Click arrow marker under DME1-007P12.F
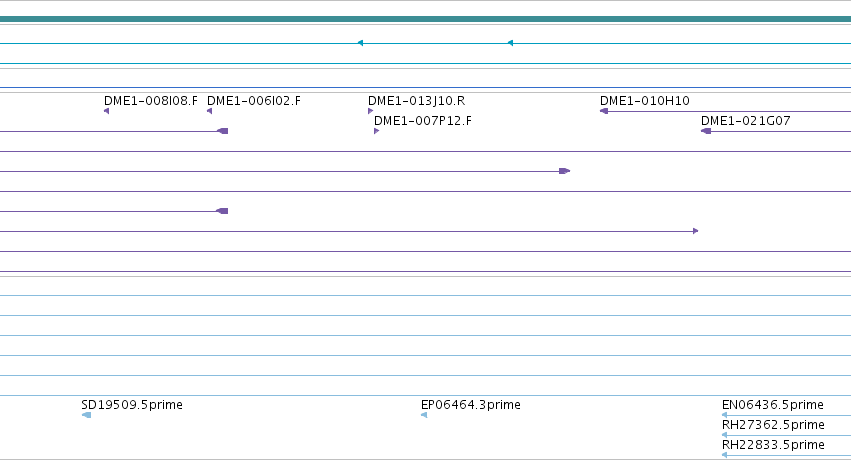The image size is (851, 460). tap(377, 131)
